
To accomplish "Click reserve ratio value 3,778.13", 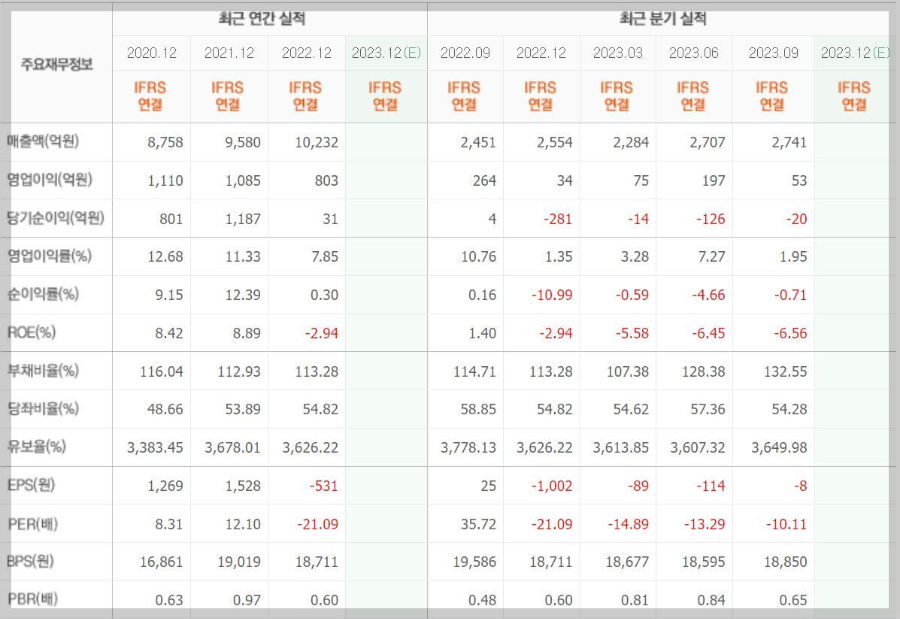I will tap(468, 448).
